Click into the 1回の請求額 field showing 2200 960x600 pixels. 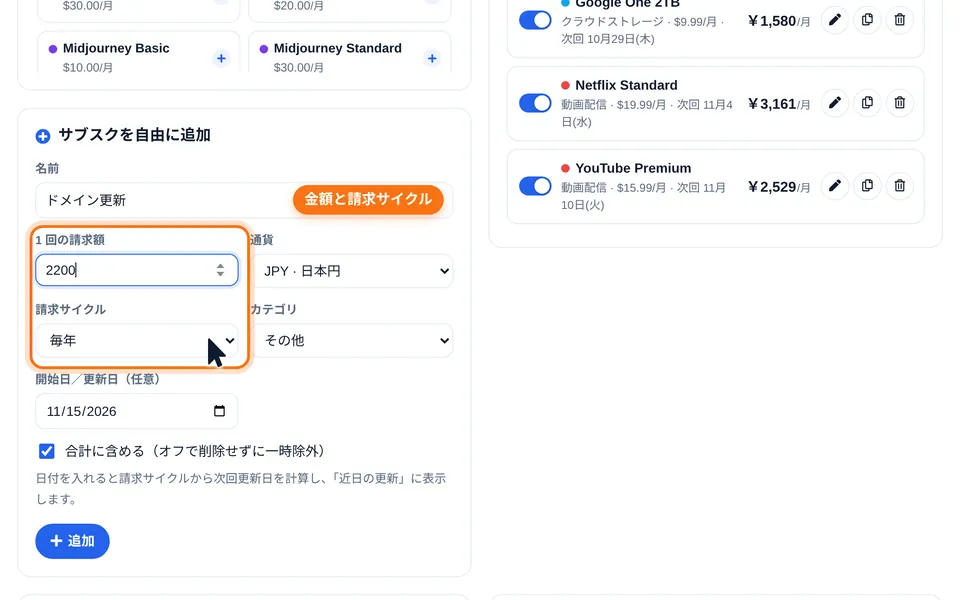pos(137,270)
